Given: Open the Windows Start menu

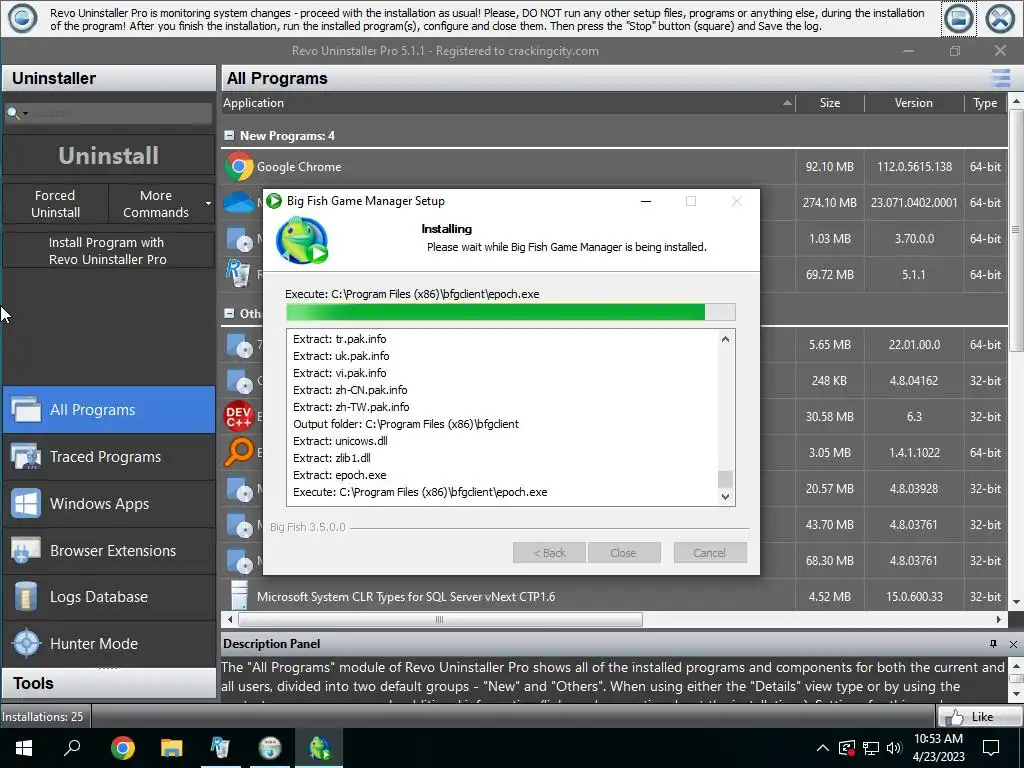Looking at the screenshot, I should click(24, 748).
